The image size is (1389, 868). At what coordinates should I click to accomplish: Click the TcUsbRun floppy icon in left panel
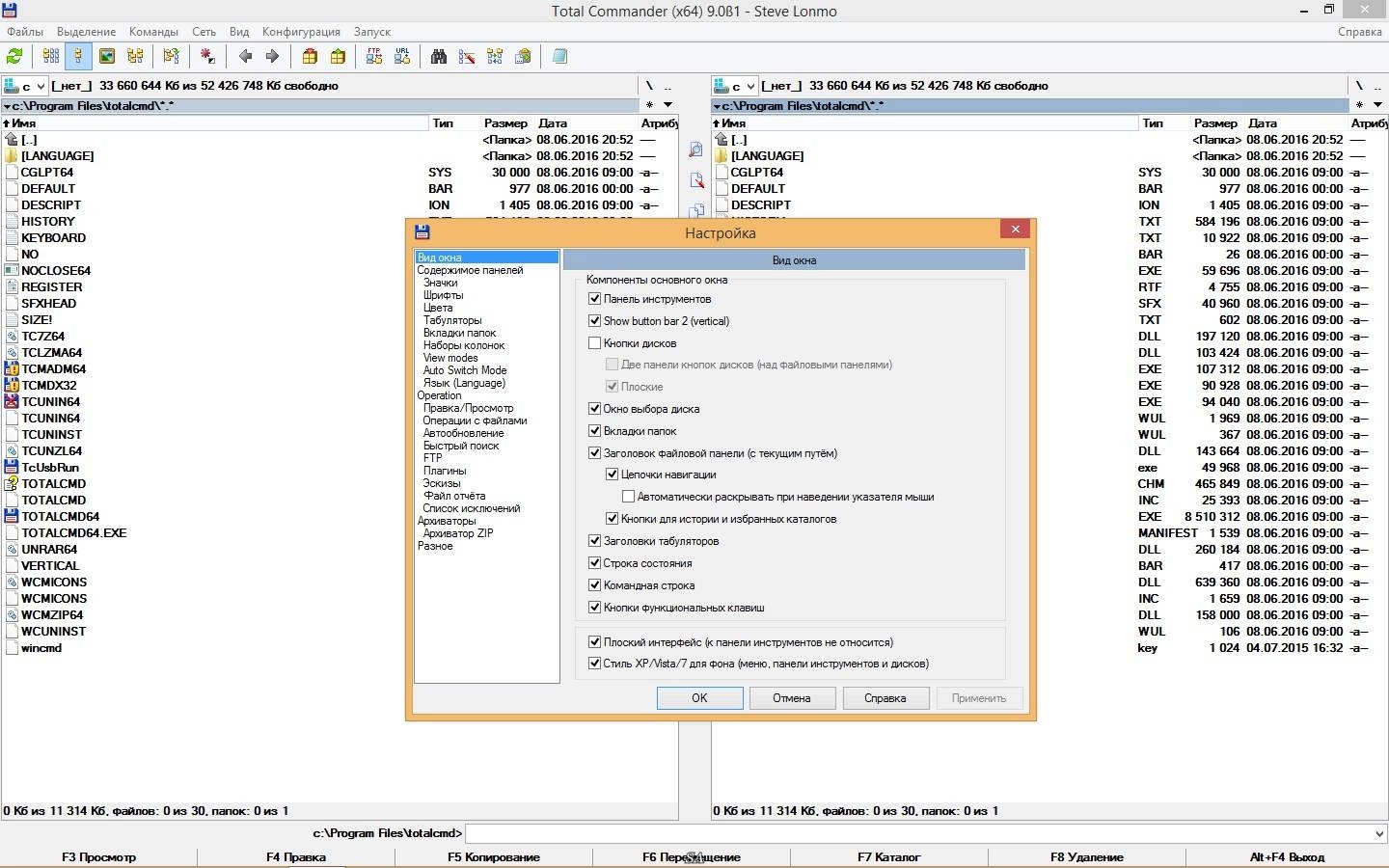[x=12, y=467]
